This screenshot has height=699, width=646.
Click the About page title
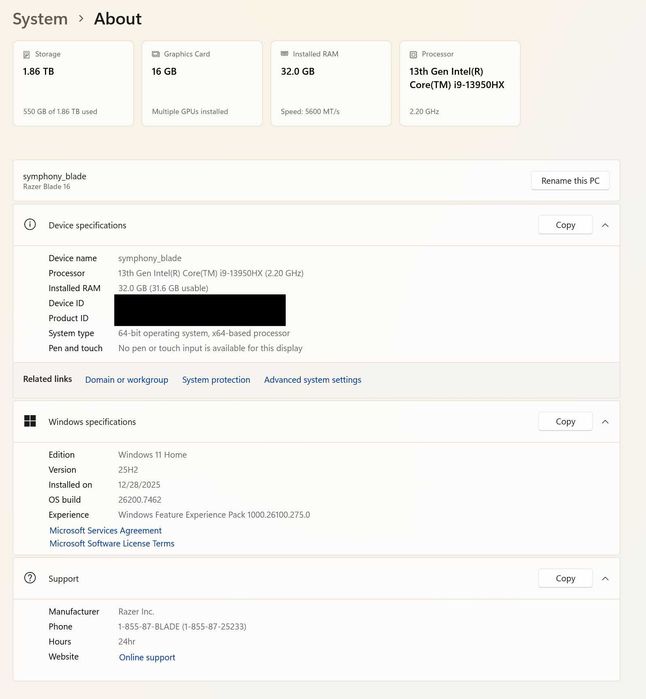118,19
